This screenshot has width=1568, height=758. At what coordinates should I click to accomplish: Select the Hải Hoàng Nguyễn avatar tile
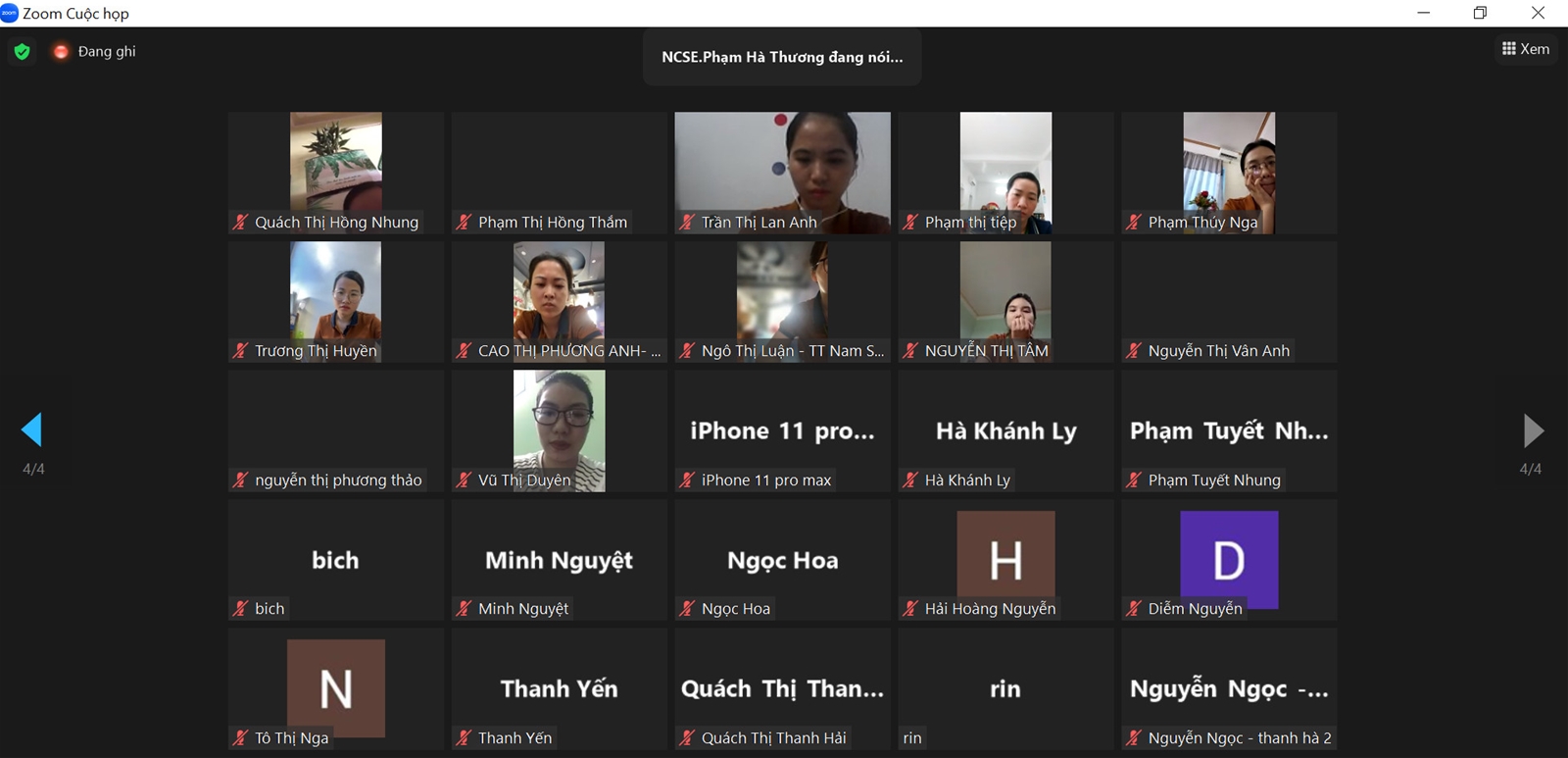[x=1005, y=560]
